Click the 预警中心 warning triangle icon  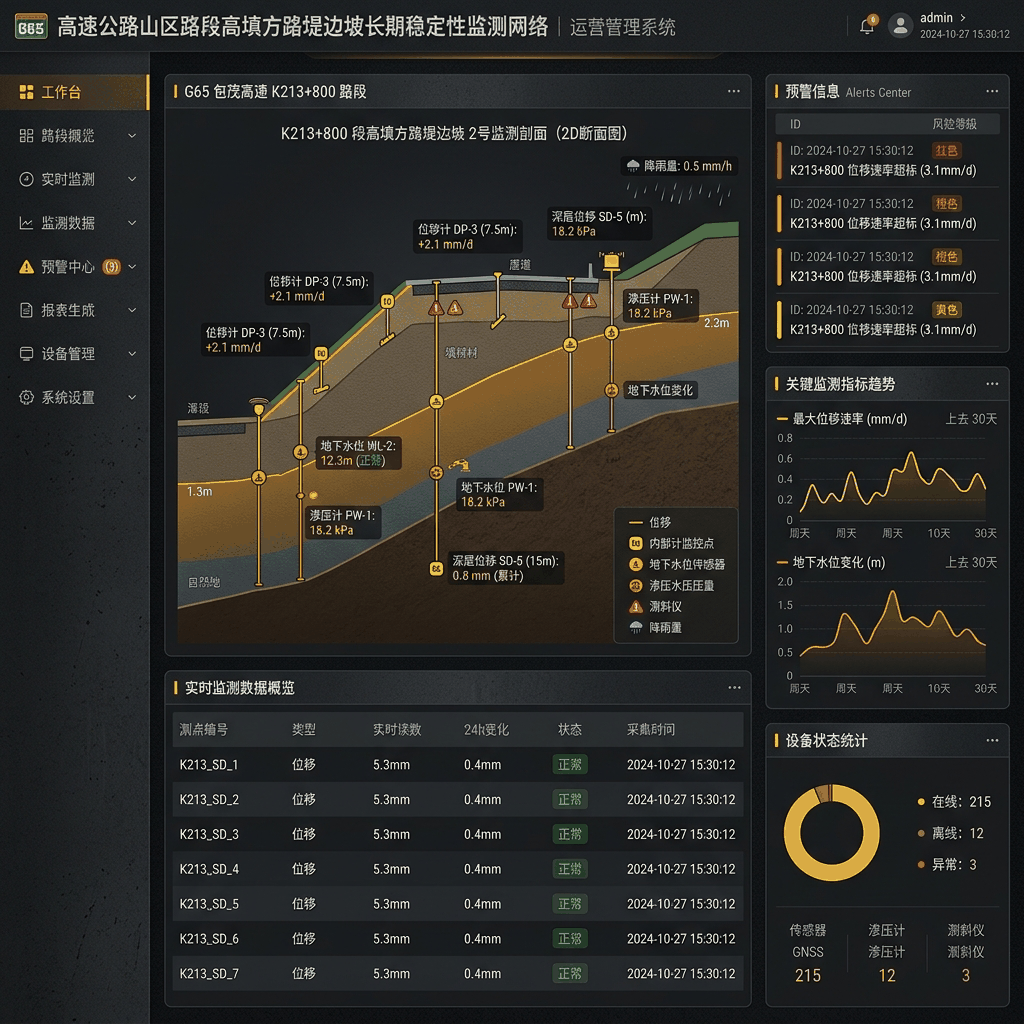[x=26, y=266]
